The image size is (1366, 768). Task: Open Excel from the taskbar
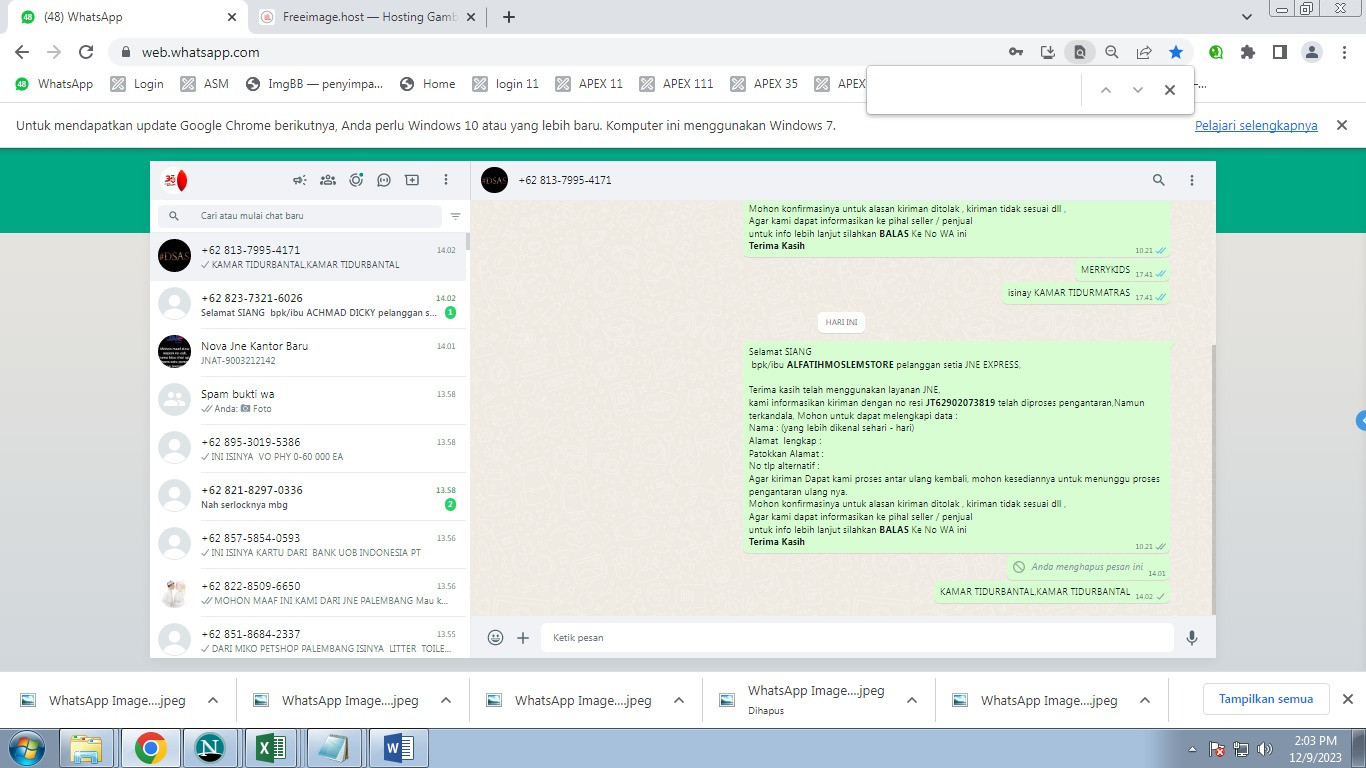pyautogui.click(x=270, y=748)
